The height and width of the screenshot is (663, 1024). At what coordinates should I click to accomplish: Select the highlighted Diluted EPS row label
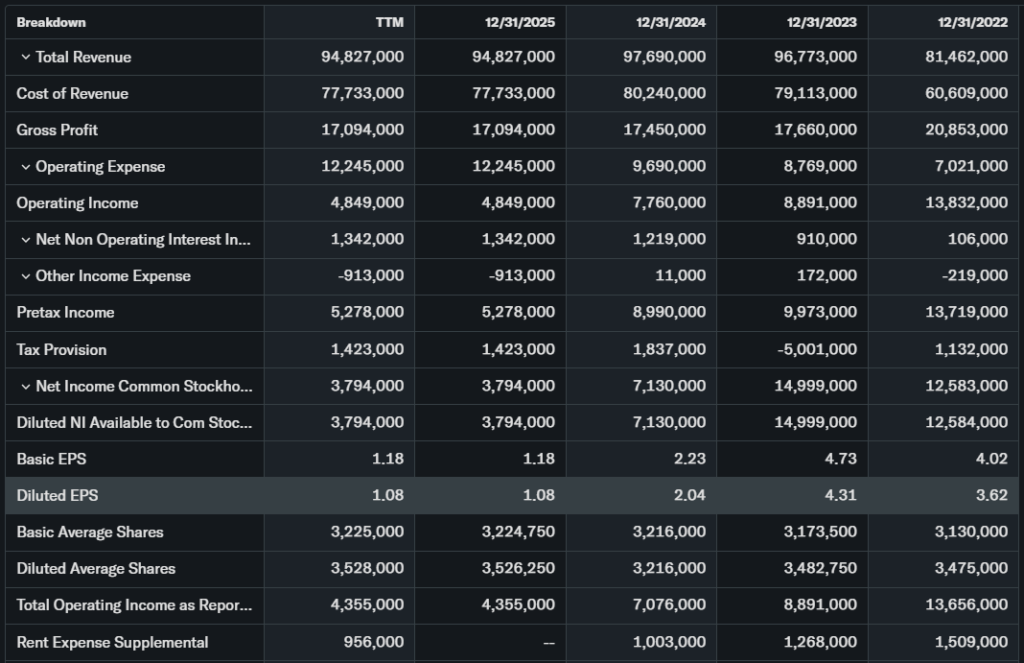tap(57, 495)
